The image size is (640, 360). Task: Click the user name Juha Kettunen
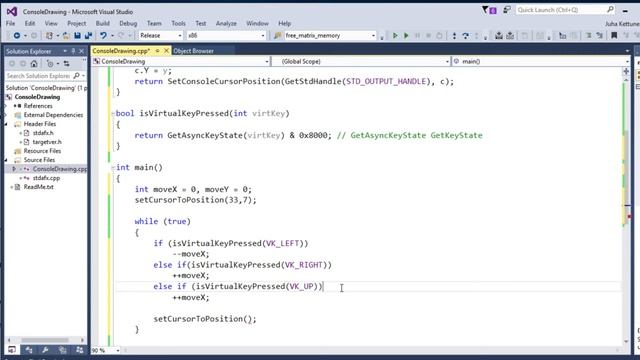pos(622,24)
